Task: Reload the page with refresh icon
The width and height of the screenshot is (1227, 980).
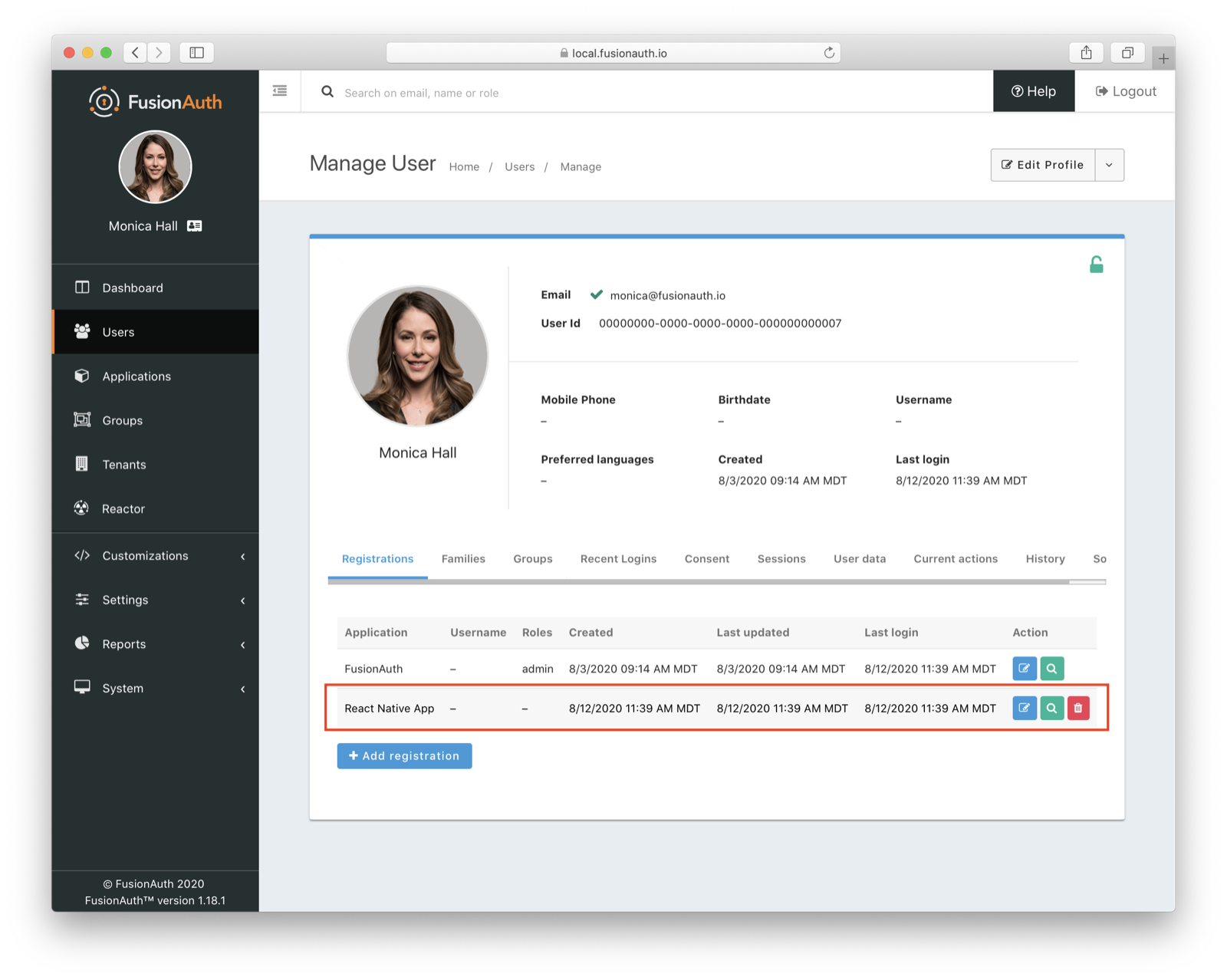Action: coord(829,53)
